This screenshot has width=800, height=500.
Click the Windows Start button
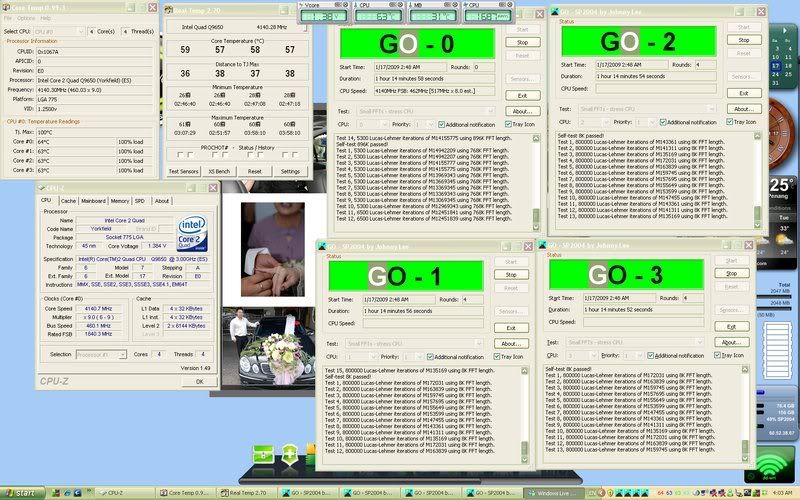click(x=21, y=492)
